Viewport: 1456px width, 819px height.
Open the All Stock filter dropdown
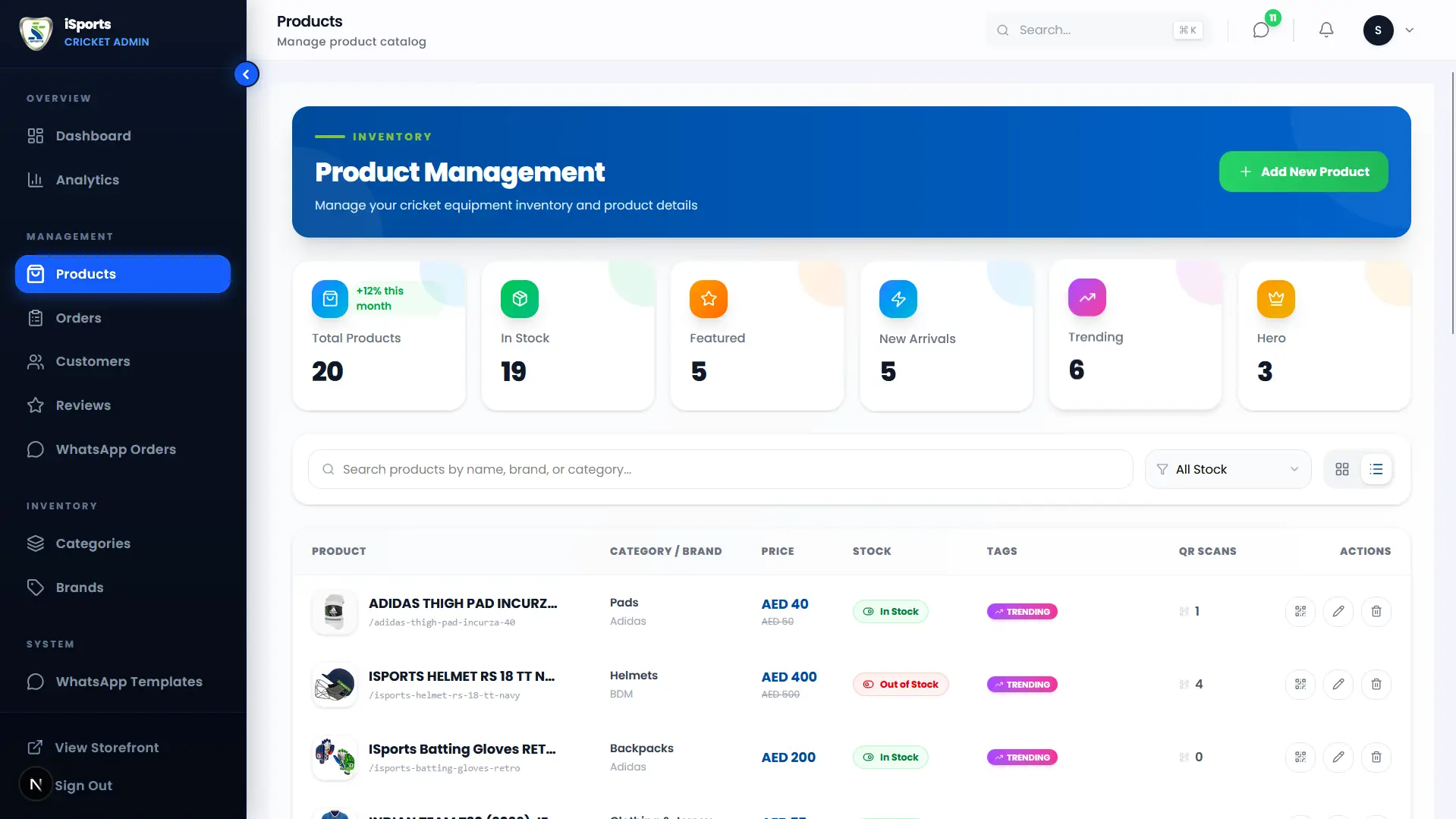(1228, 469)
